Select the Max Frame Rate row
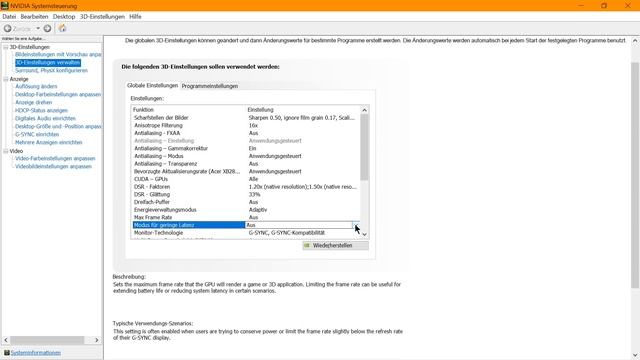 click(246, 218)
